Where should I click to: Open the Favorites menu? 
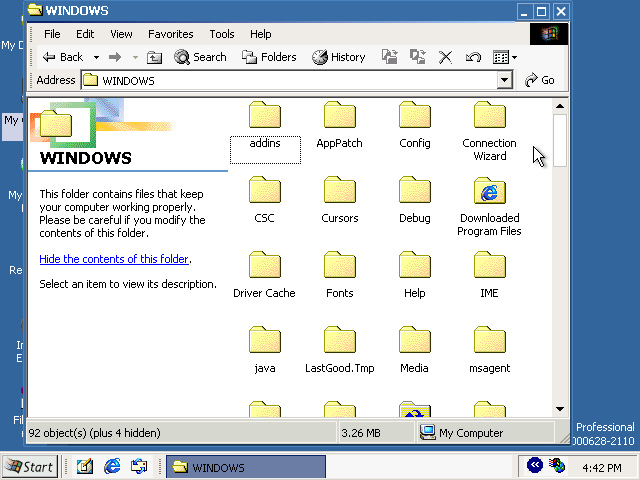point(171,34)
